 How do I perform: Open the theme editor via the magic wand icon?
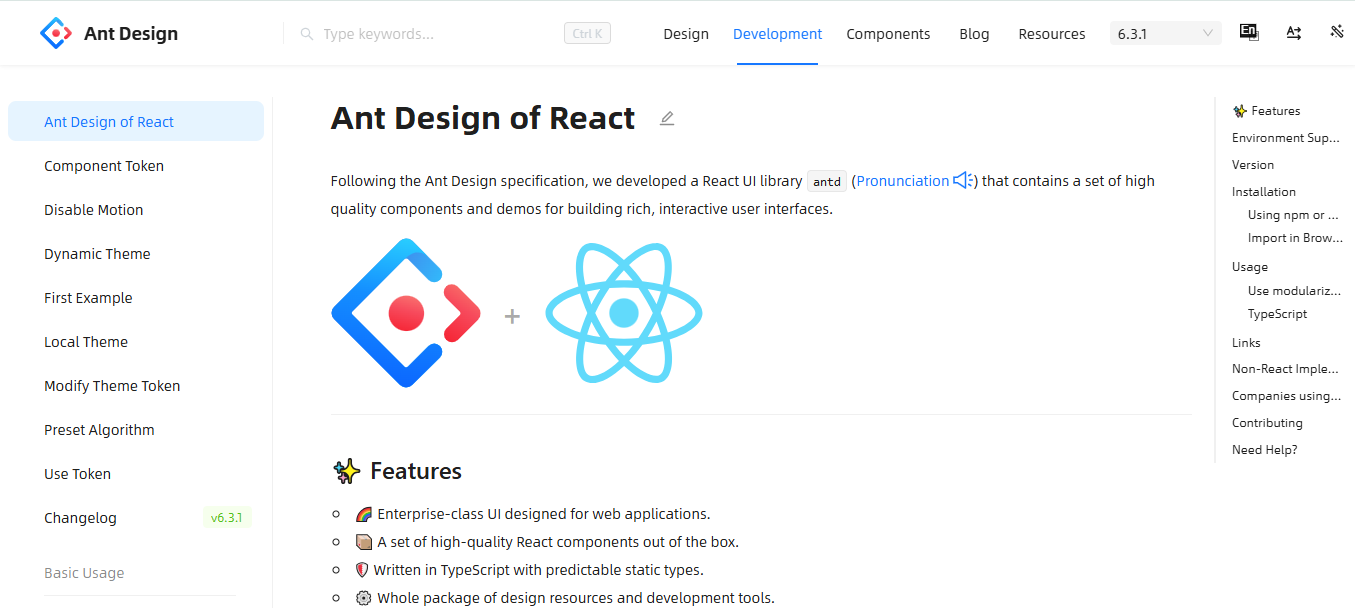pyautogui.click(x=1337, y=32)
